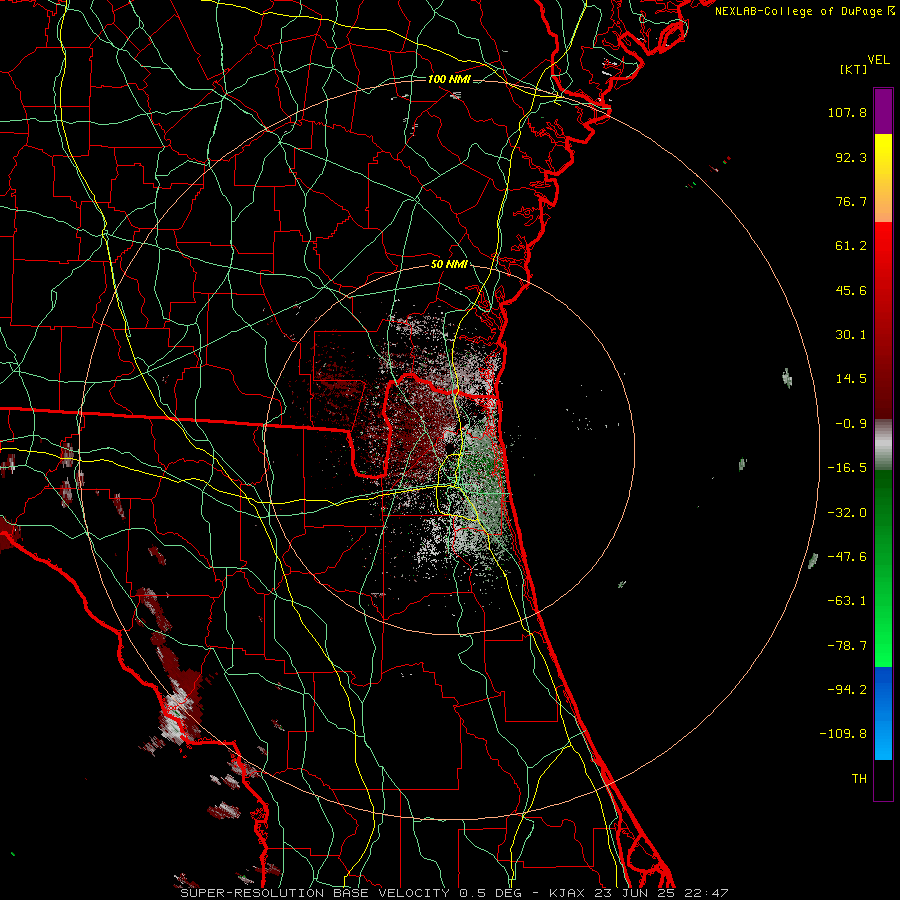
Task: Click the yellow segment of the color bar
Action: 883,178
